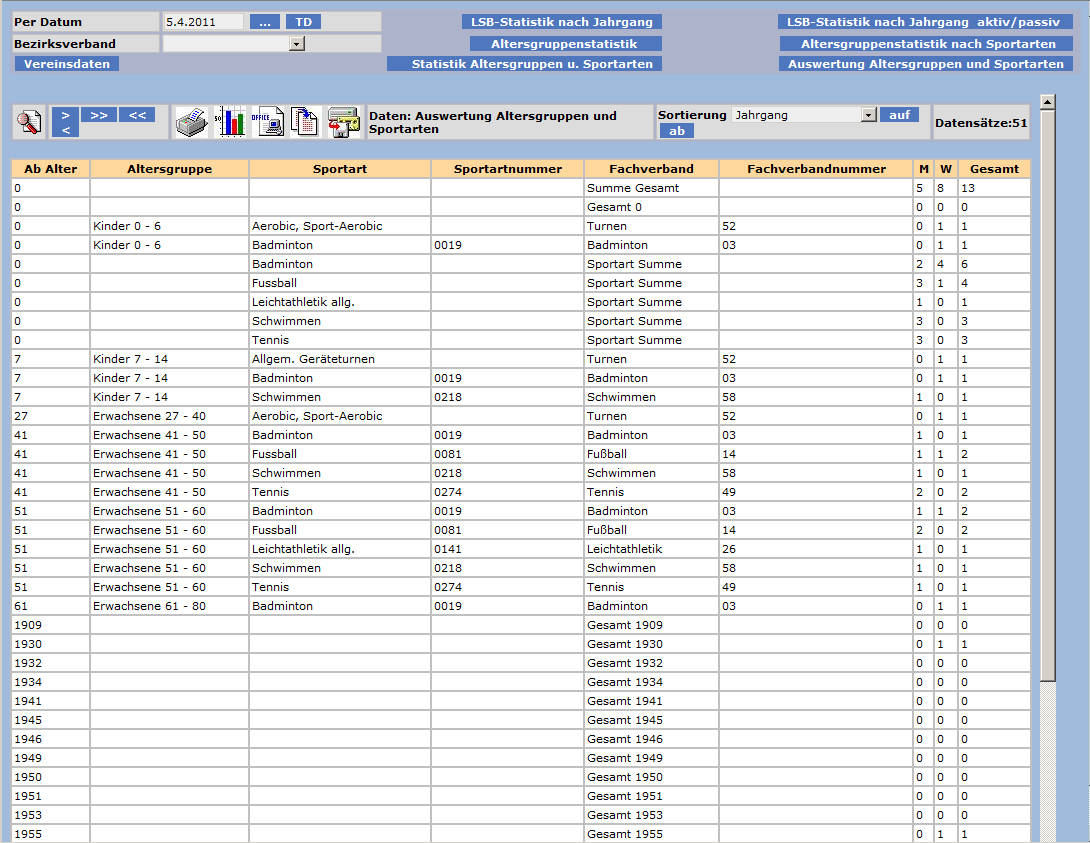
Task: Open the bar chart diagram icon
Action: click(230, 122)
